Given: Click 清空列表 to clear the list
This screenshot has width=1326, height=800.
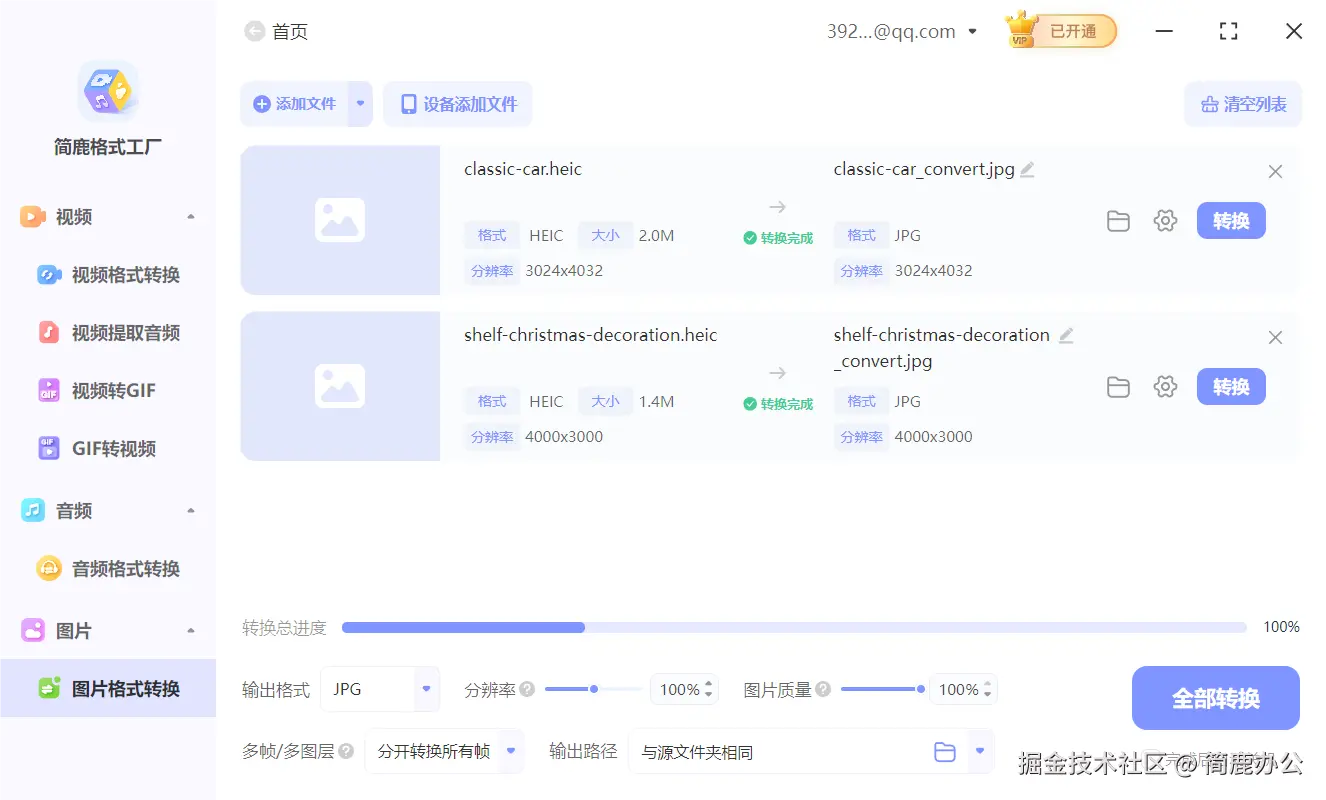Looking at the screenshot, I should [x=1243, y=103].
